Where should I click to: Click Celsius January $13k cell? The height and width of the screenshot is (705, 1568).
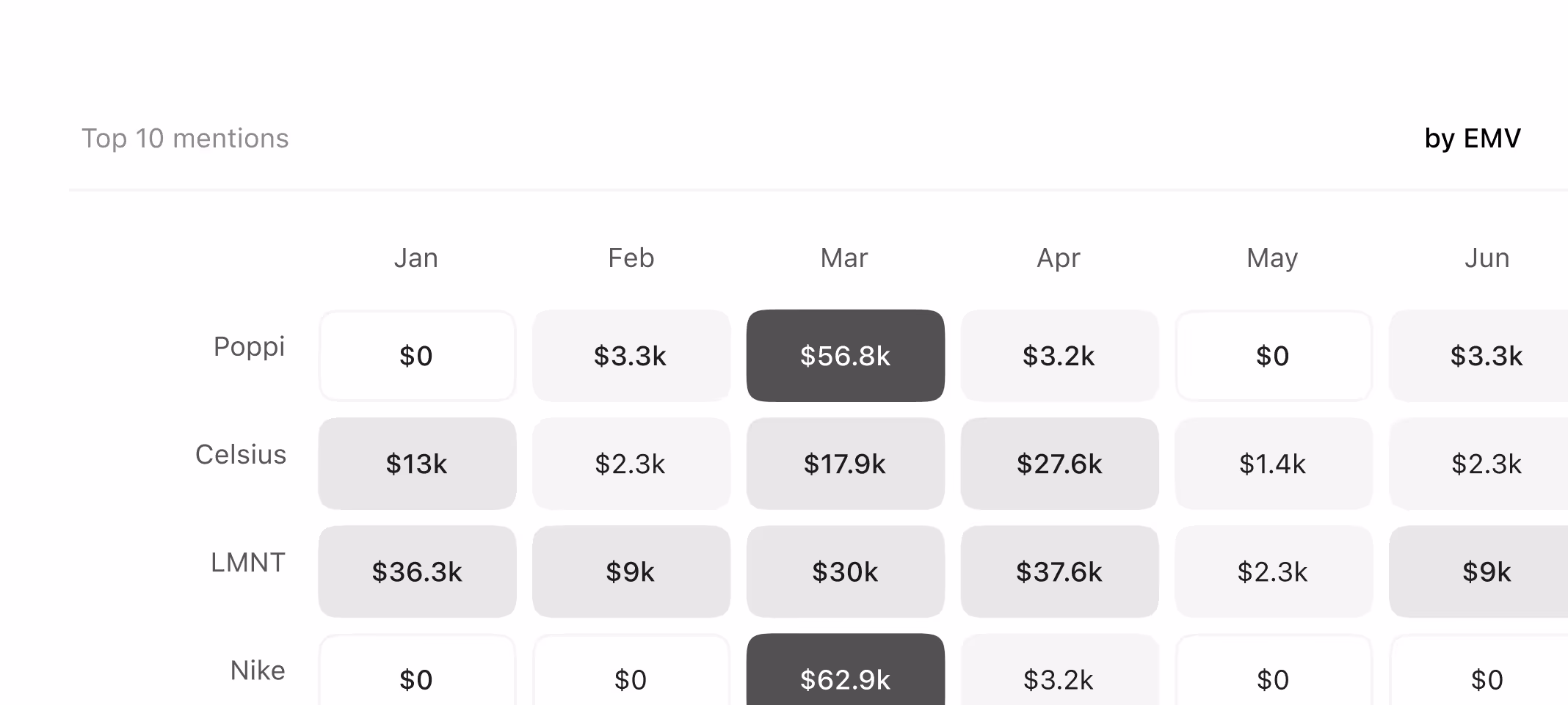pos(417,464)
